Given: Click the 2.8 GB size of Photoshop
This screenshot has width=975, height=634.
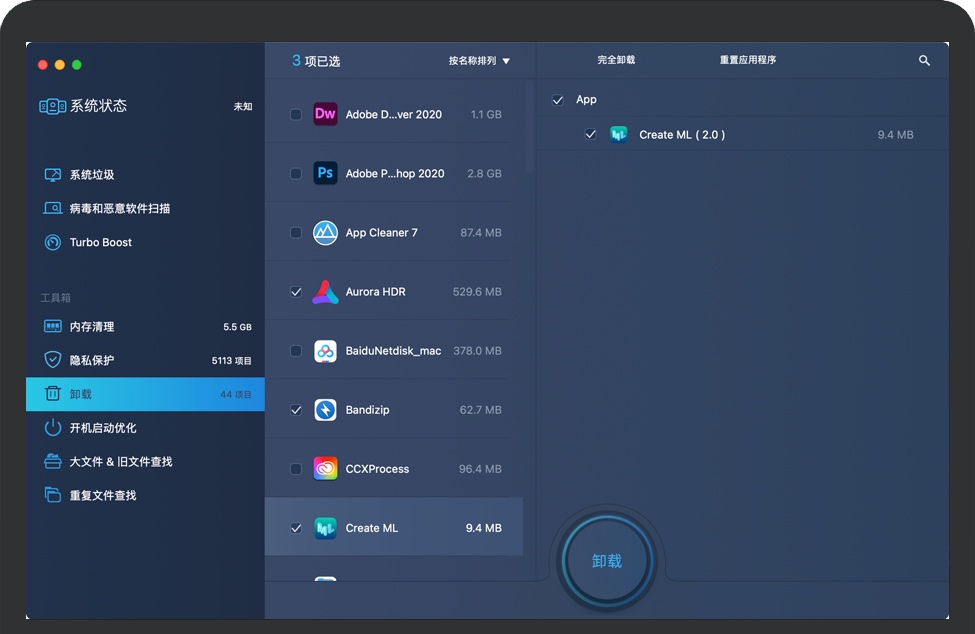Looking at the screenshot, I should (484, 173).
